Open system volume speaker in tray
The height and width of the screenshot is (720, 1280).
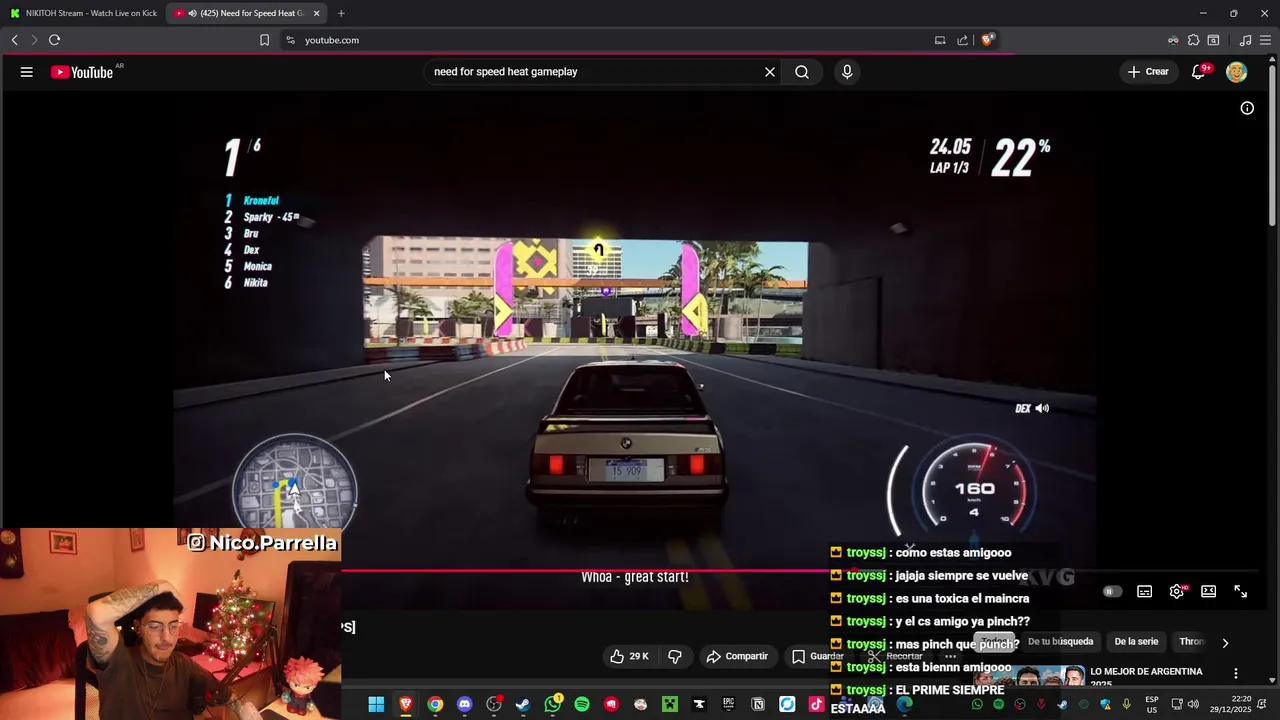1193,704
